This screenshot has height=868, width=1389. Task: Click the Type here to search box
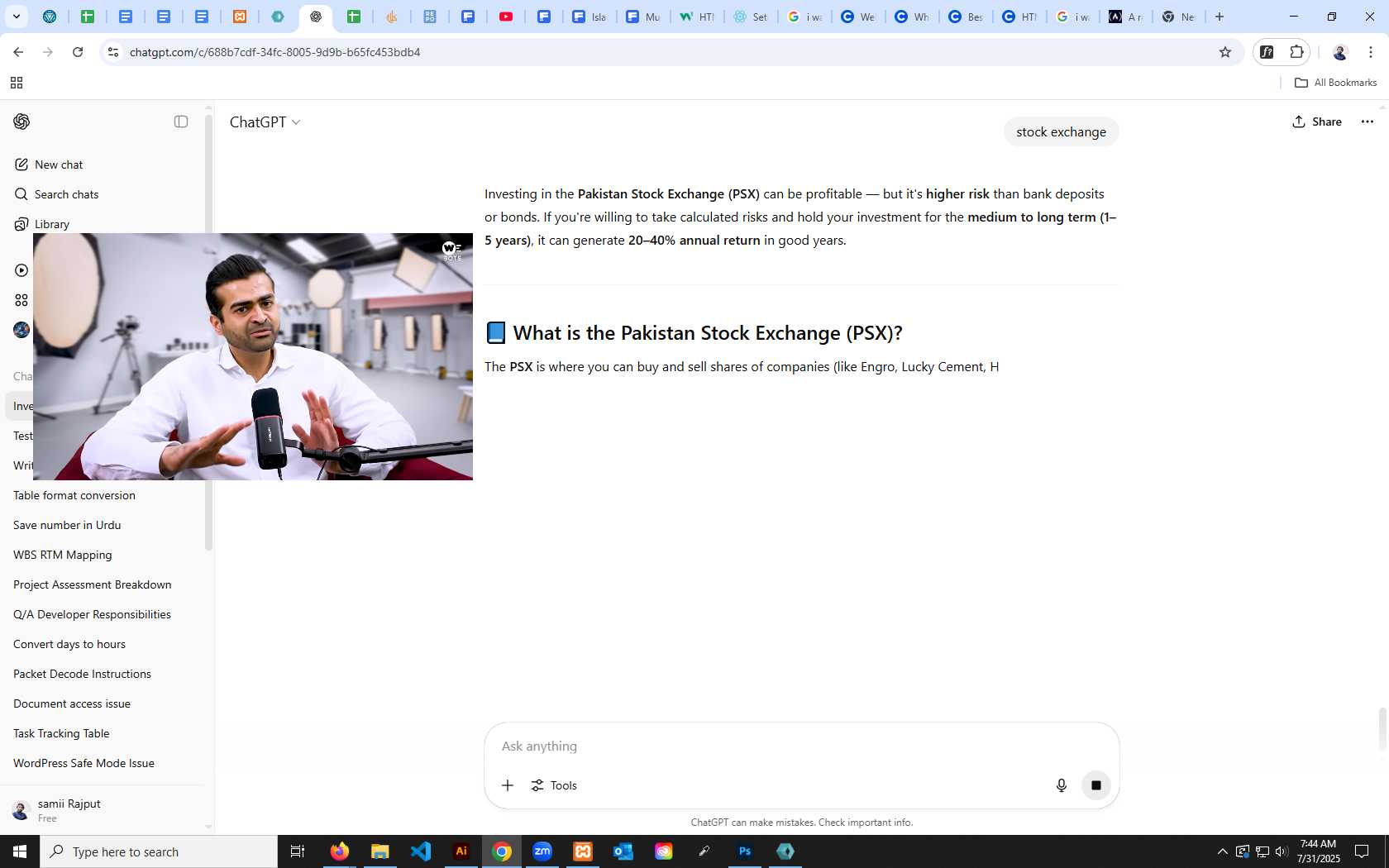(x=159, y=851)
